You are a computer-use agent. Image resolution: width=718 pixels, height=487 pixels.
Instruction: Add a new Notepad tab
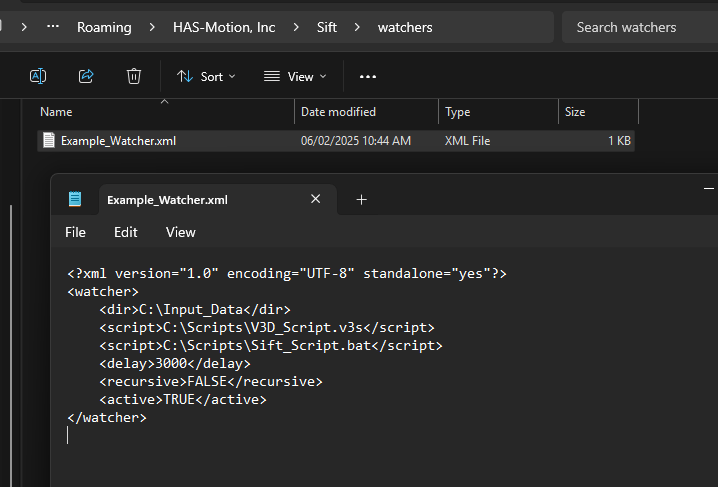[x=361, y=200]
